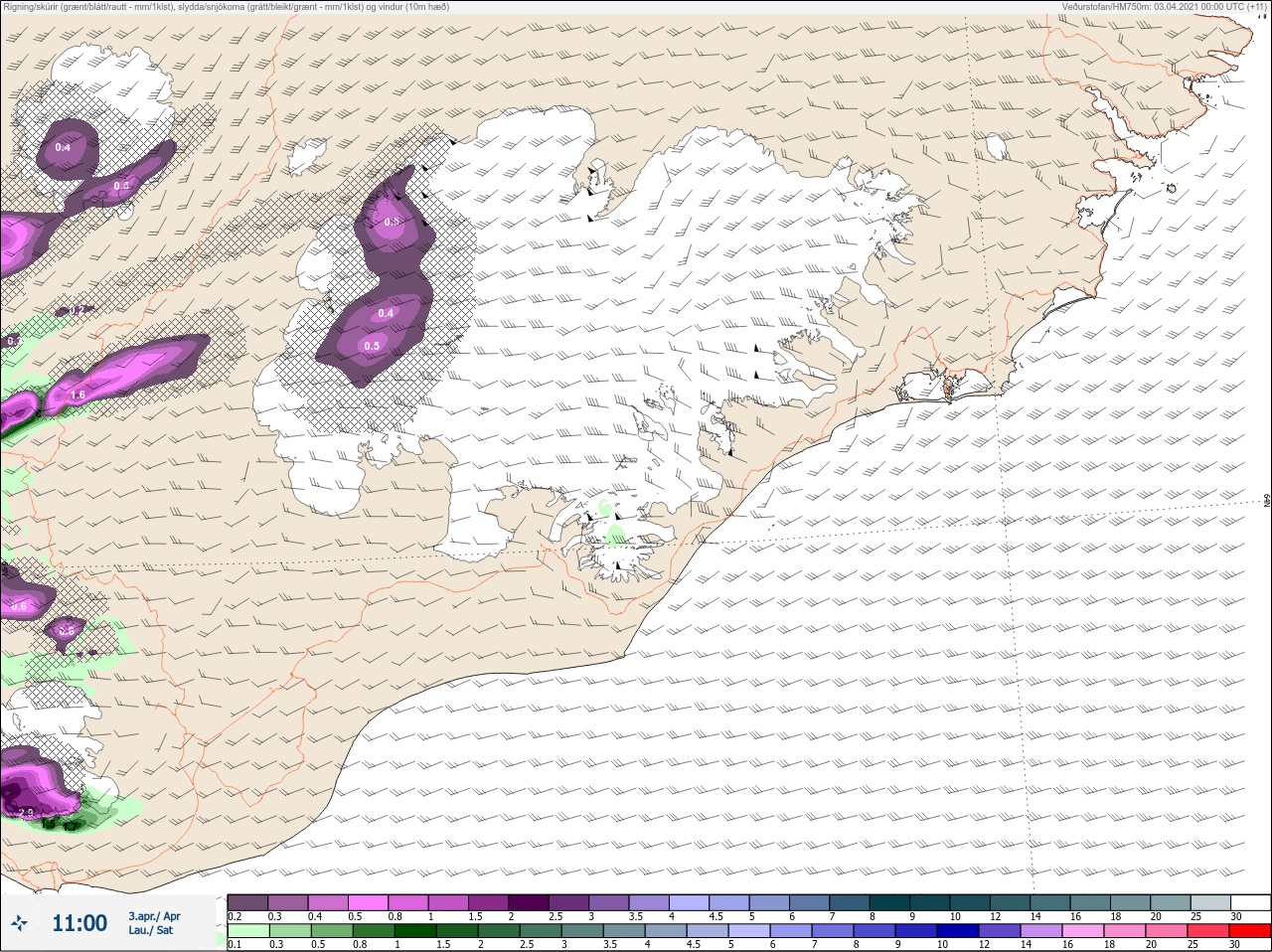Click the weekday text 'Lau./ Sat'
The height and width of the screenshot is (952, 1272).
coord(150,930)
